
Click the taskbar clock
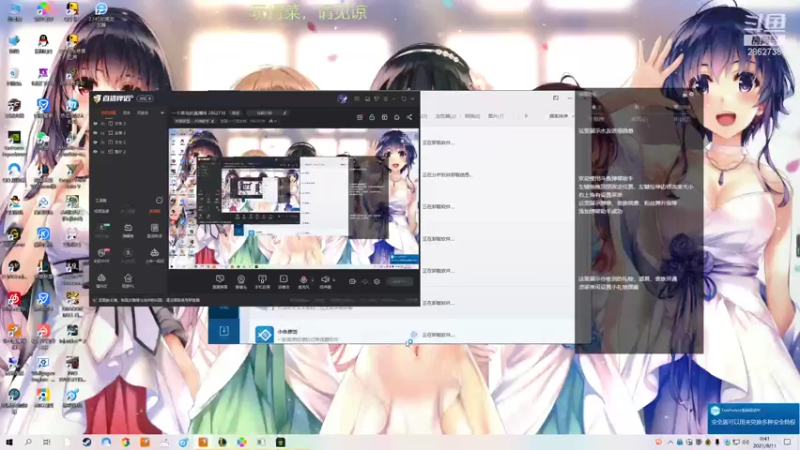[x=765, y=442]
